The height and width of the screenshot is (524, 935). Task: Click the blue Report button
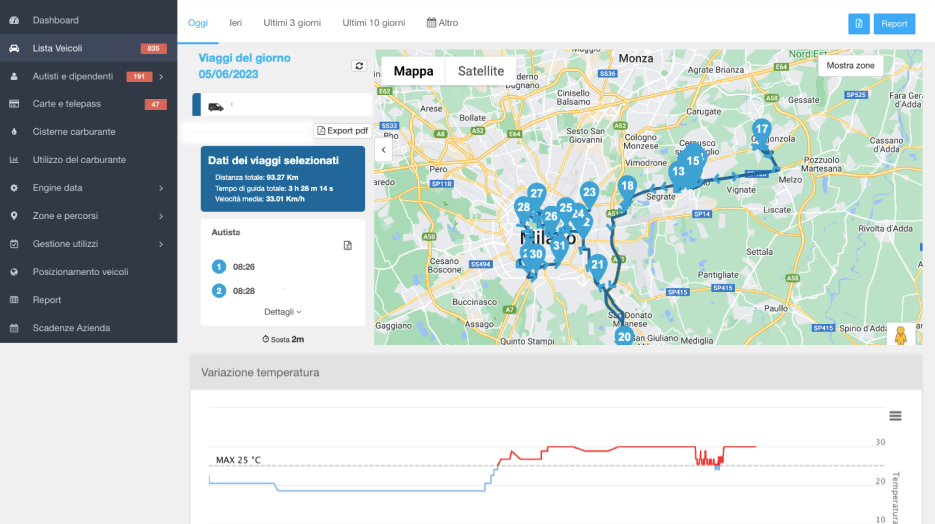[894, 24]
